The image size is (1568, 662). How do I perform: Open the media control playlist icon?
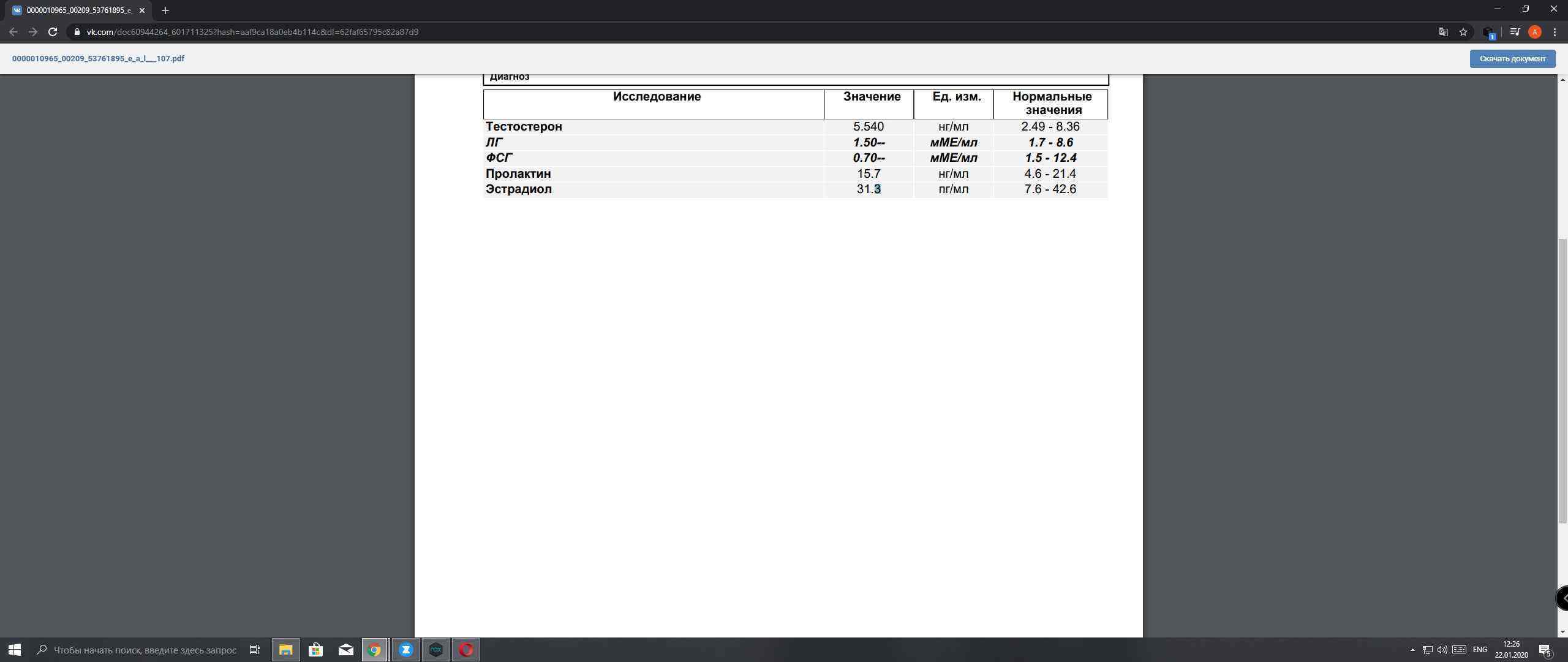click(1515, 32)
